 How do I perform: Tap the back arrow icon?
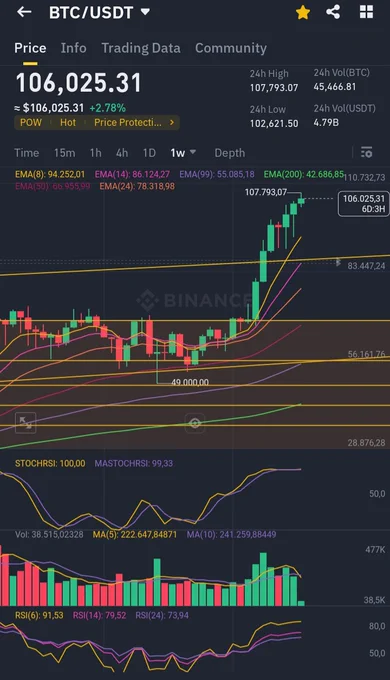click(24, 12)
